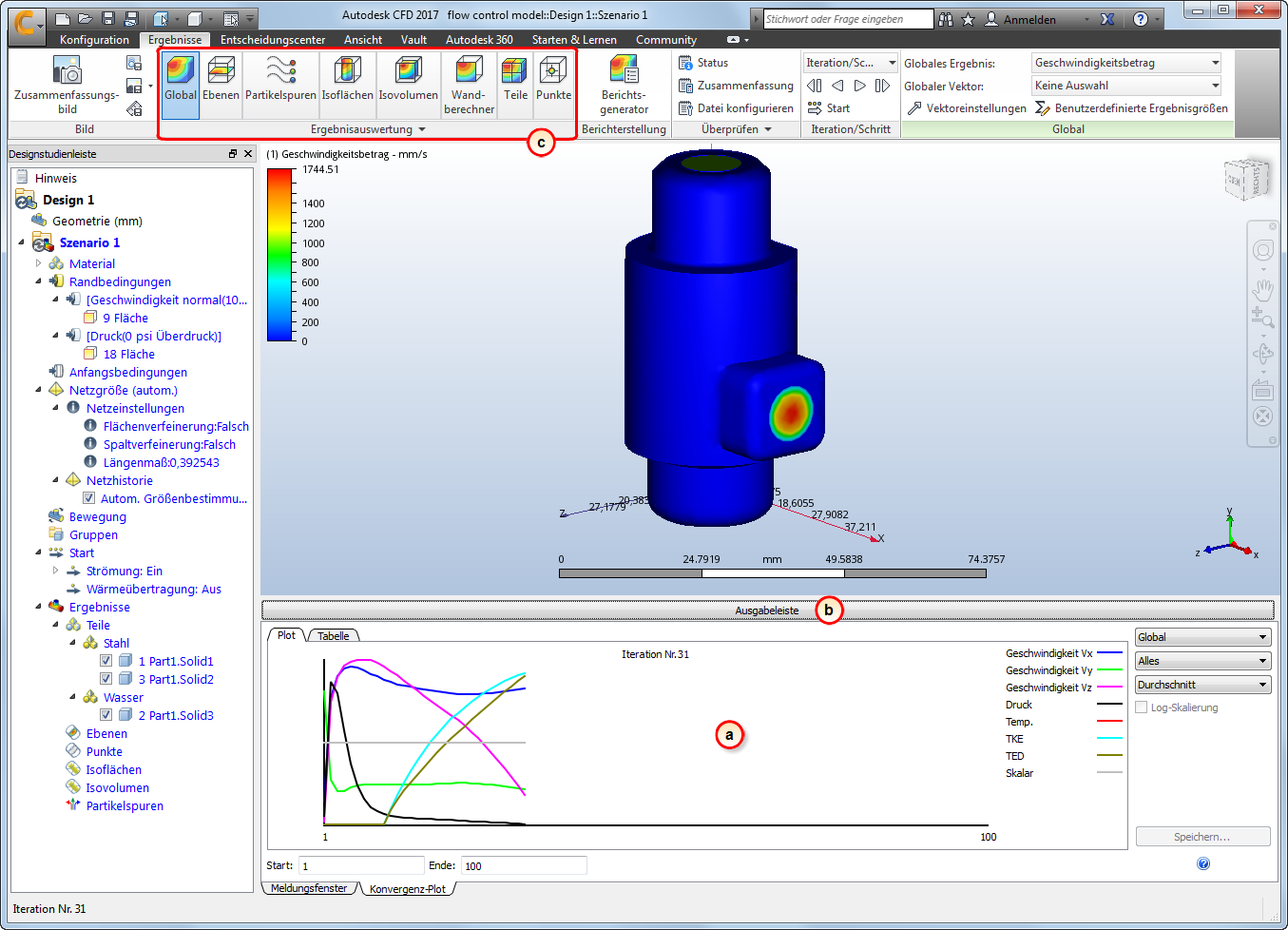Uncheck the 3 Part1.Solid2 checkbox
1288x930 pixels.
(x=106, y=679)
